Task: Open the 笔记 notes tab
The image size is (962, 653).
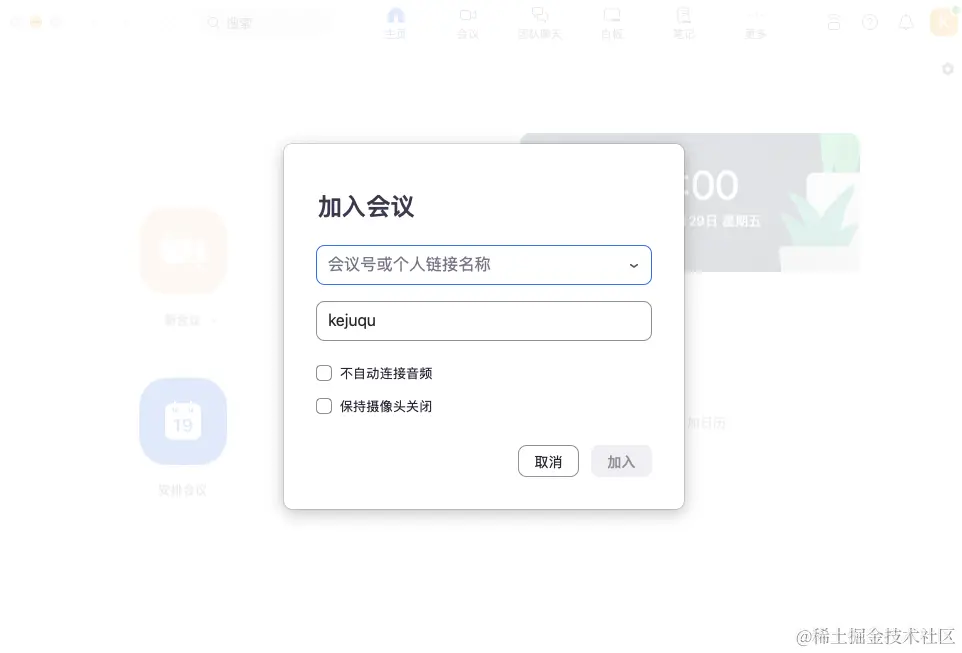Action: pos(683,23)
